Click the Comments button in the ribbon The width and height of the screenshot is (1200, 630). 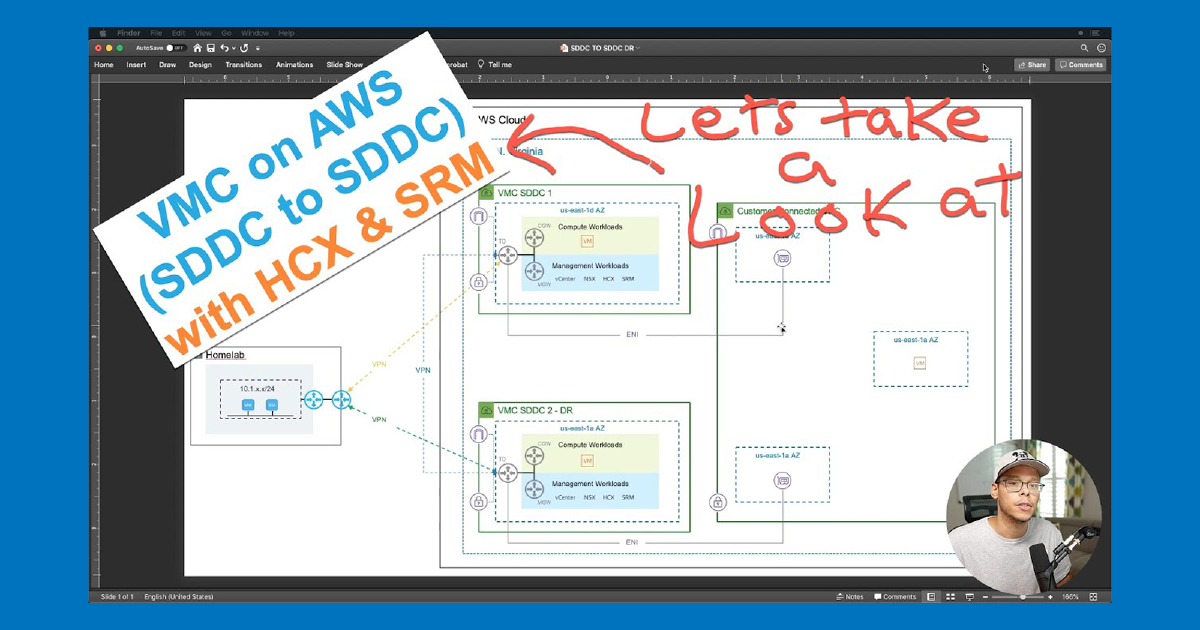click(x=1081, y=65)
